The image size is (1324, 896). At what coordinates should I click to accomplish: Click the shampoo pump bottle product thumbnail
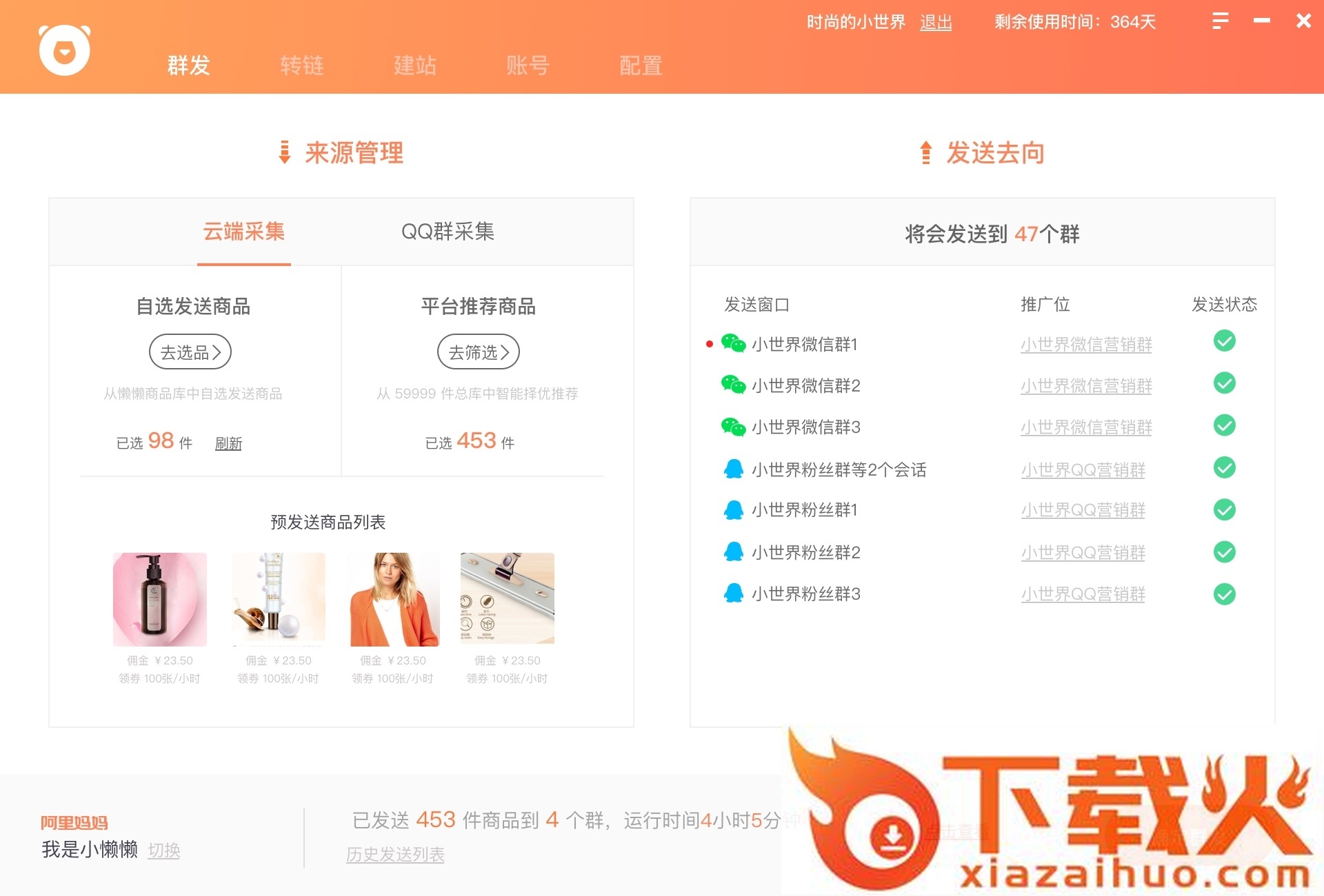click(160, 599)
